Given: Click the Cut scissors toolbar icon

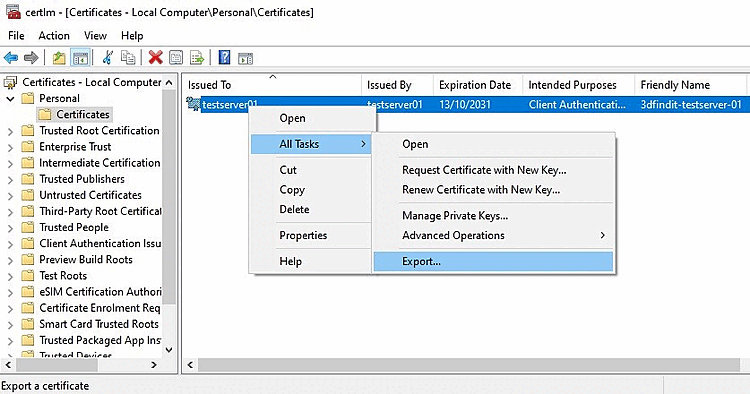Looking at the screenshot, I should tap(108, 58).
